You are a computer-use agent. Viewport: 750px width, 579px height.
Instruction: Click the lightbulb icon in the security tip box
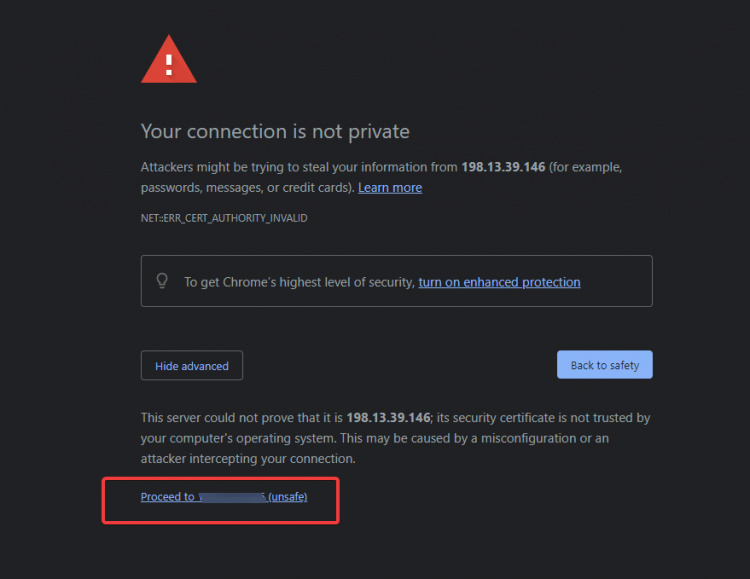pyautogui.click(x=163, y=281)
